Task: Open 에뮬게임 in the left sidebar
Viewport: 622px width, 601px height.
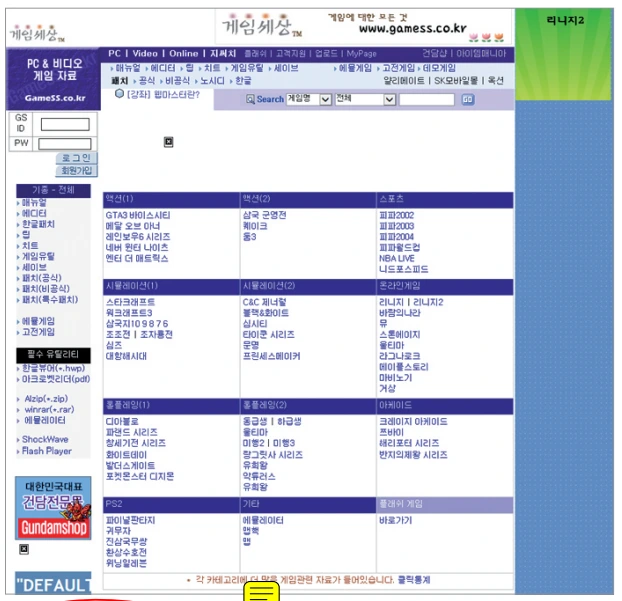Action: [x=38, y=321]
